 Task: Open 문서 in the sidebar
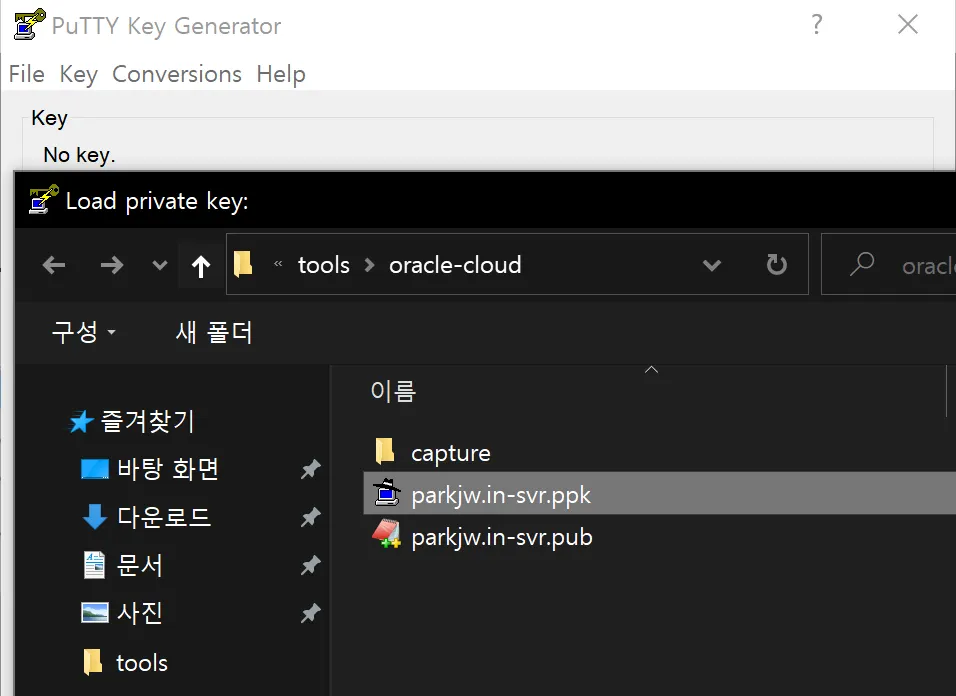140,565
